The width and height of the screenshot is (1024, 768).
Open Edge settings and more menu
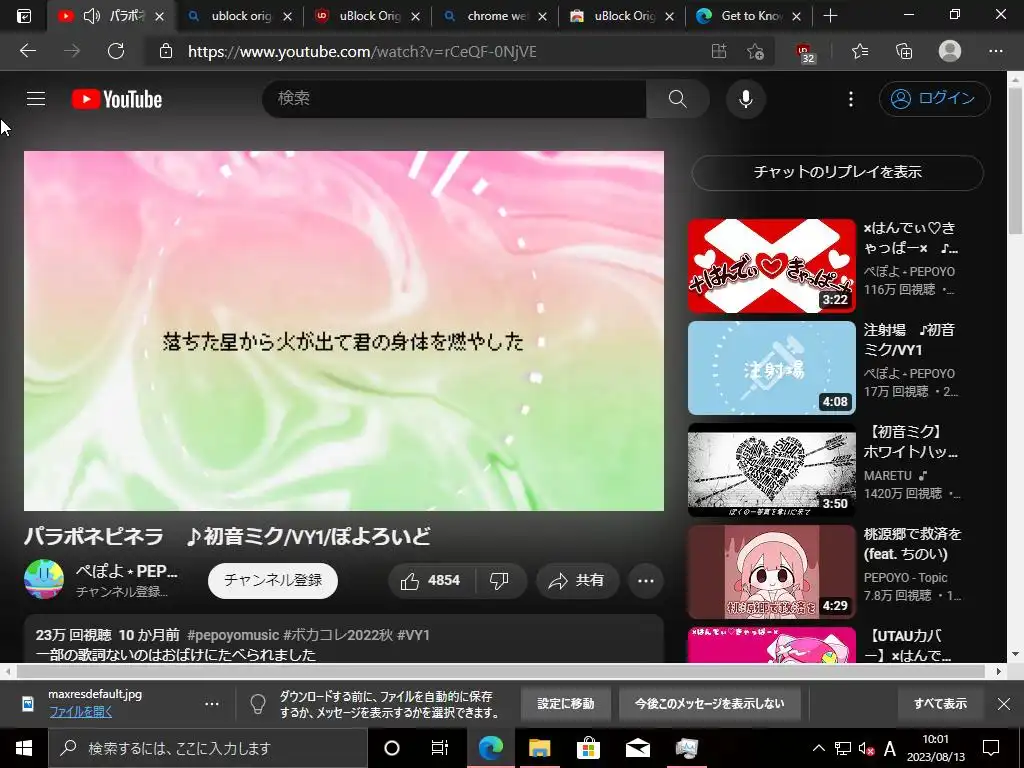995,51
